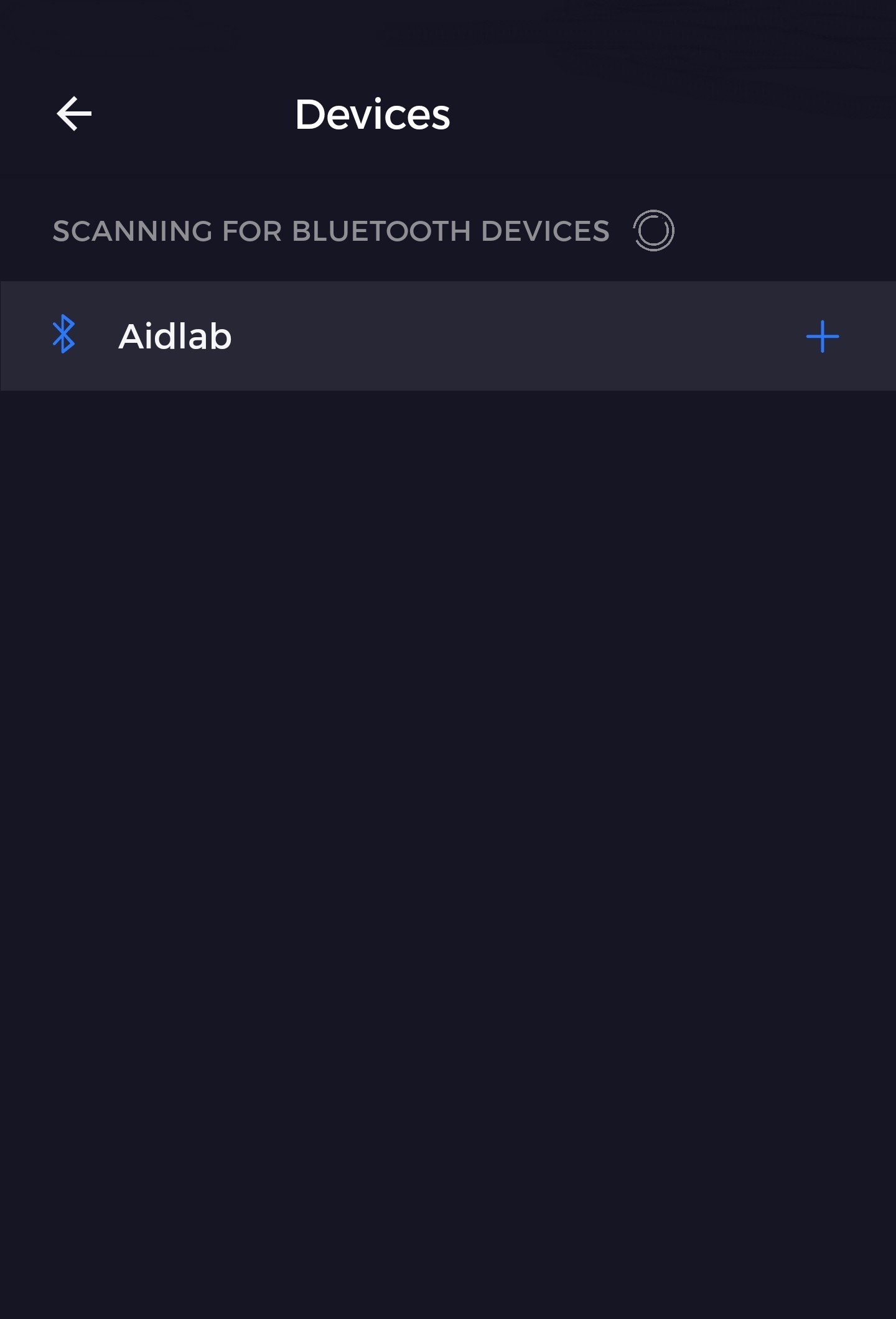Add the Aidlab device using plus
The width and height of the screenshot is (896, 1319).
click(822, 337)
